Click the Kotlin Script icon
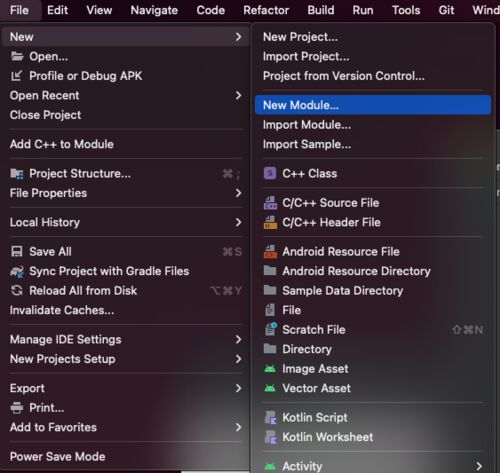 click(x=270, y=417)
